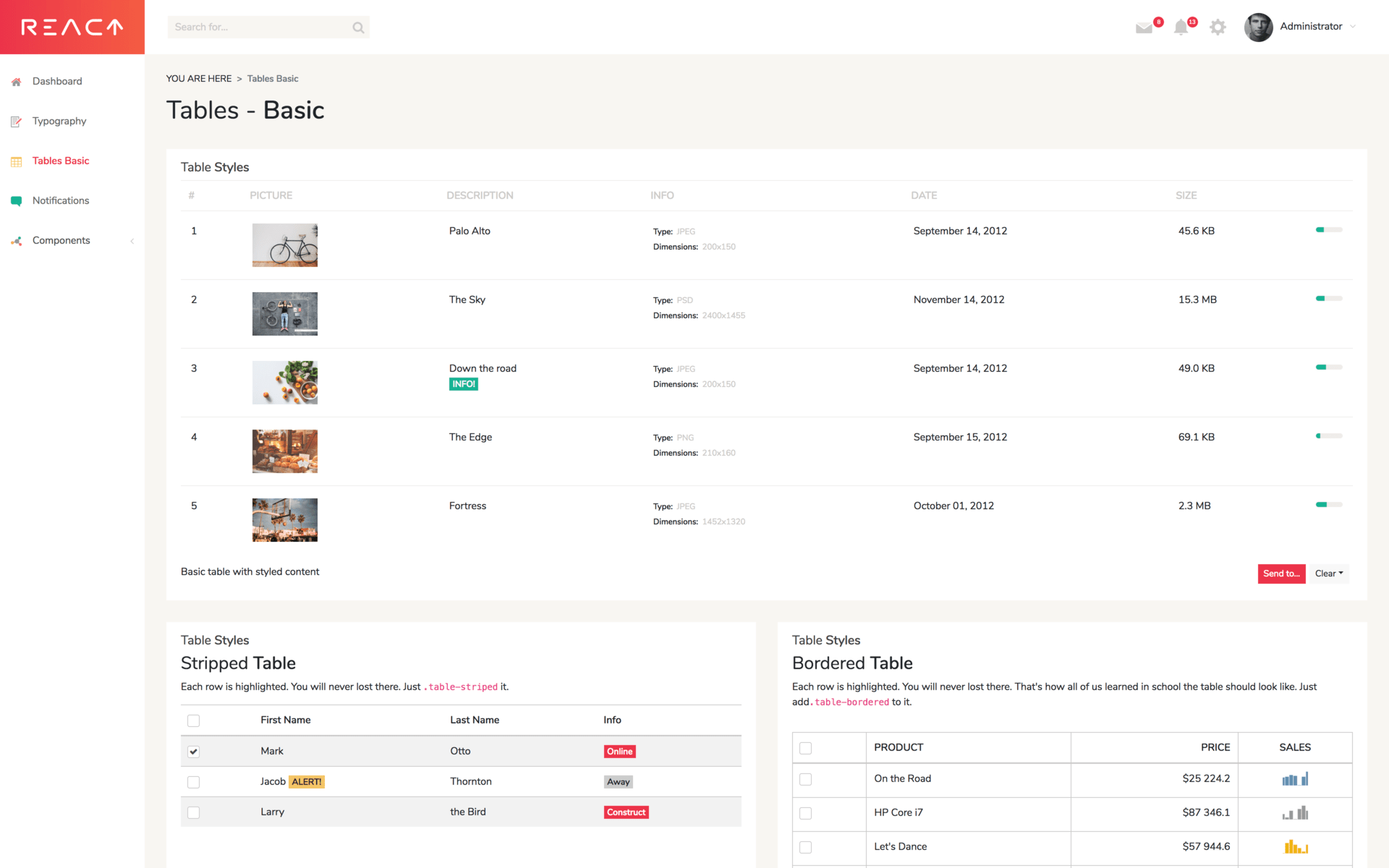Screen dimensions: 1389x868
Task: Click the Components sidebar icon
Action: 16,240
